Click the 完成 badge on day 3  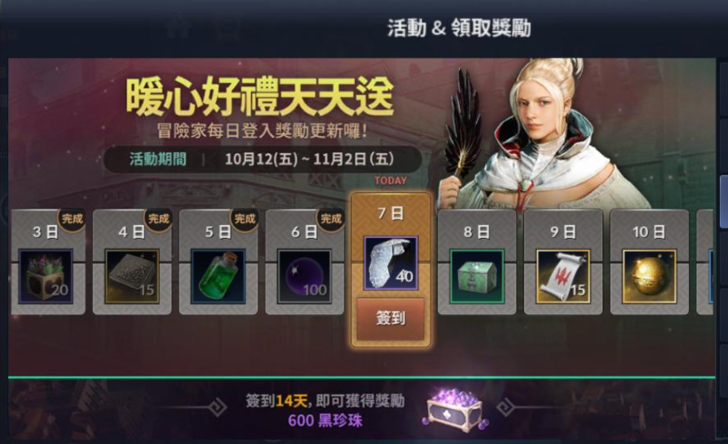point(72,219)
